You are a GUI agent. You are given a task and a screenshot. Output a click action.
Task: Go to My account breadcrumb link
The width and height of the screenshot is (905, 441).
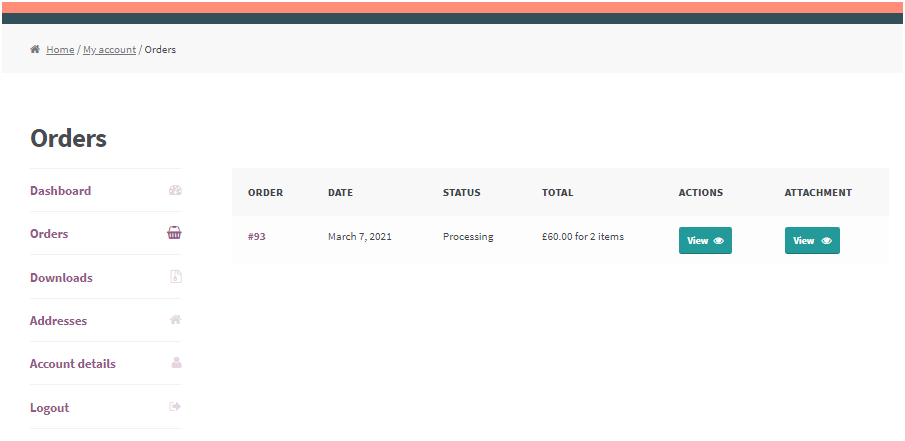[110, 50]
